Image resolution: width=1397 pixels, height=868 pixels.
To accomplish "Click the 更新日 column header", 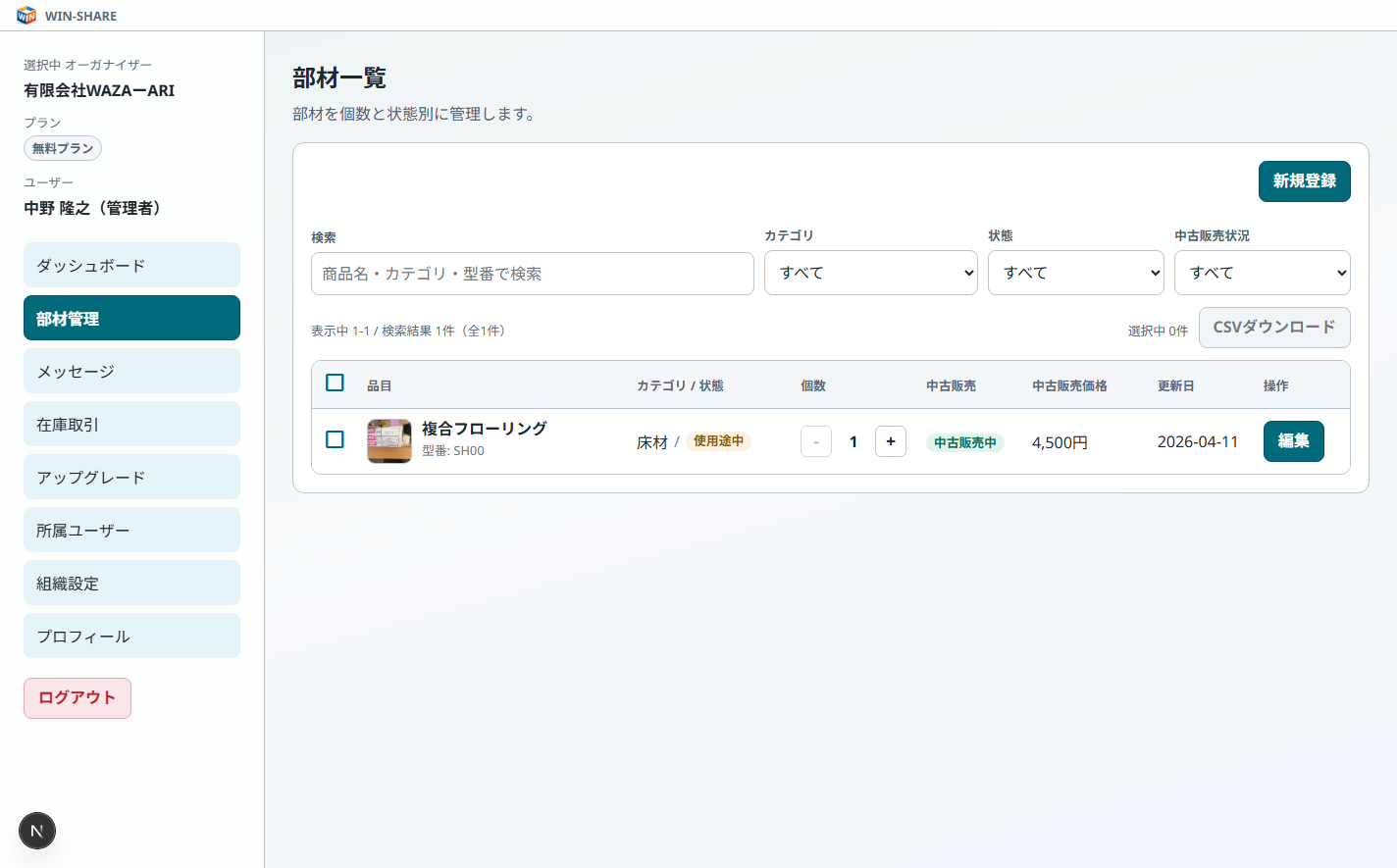I will pyautogui.click(x=1176, y=386).
